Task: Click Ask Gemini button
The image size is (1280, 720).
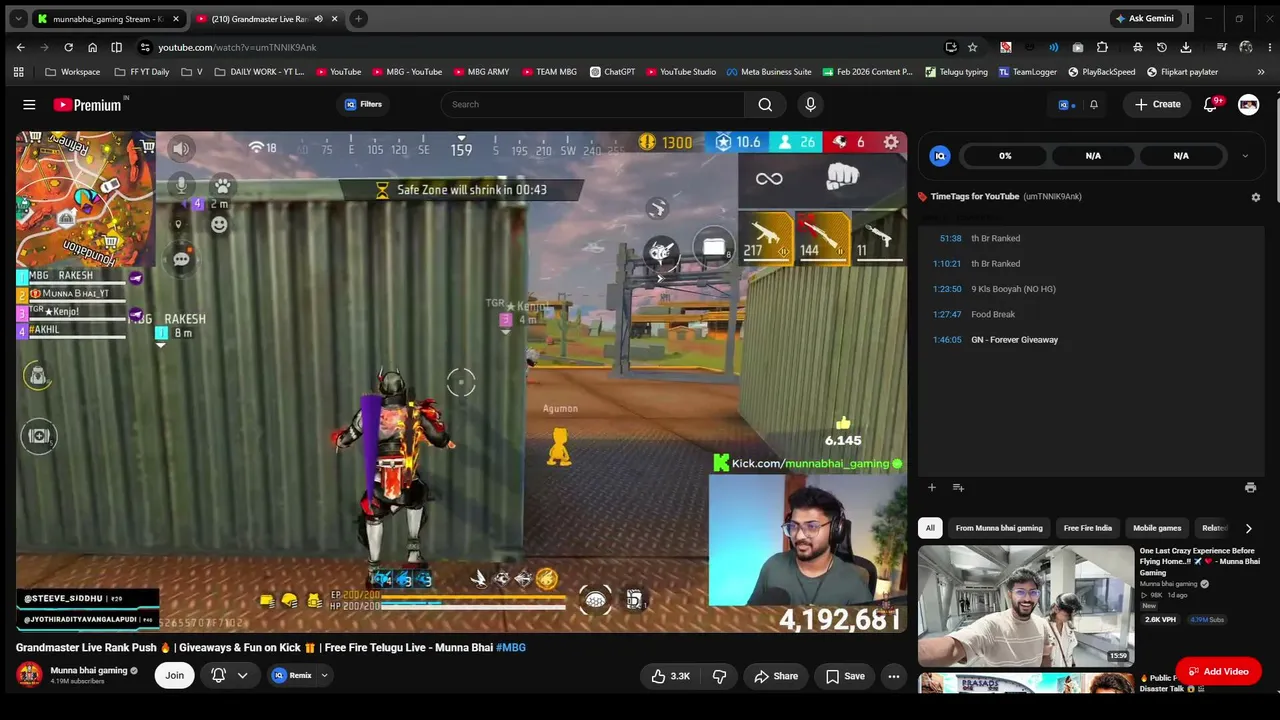Action: click(1145, 19)
